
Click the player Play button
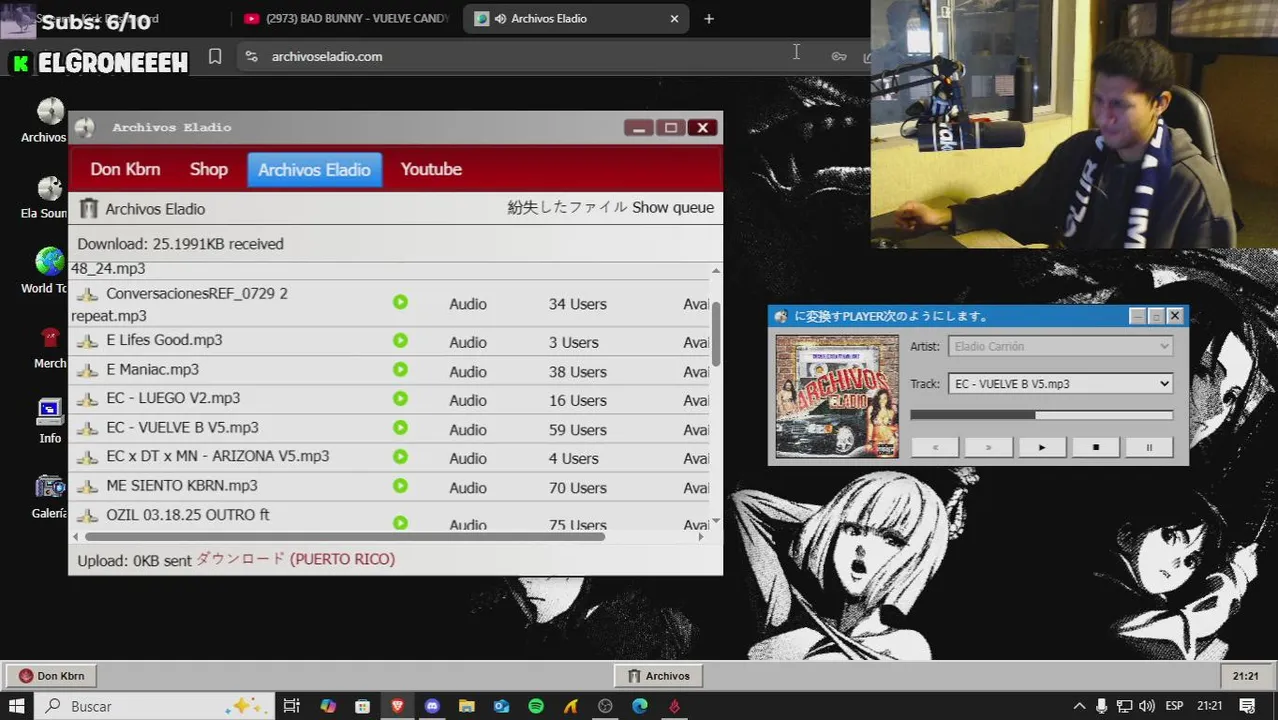click(1042, 447)
